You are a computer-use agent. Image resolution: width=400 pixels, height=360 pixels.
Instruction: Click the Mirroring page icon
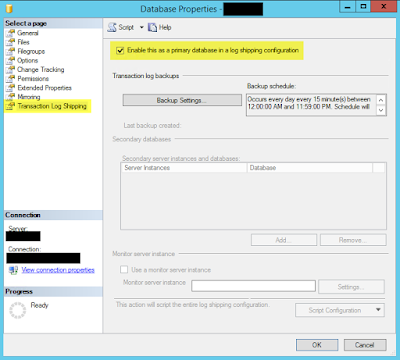click(x=11, y=97)
